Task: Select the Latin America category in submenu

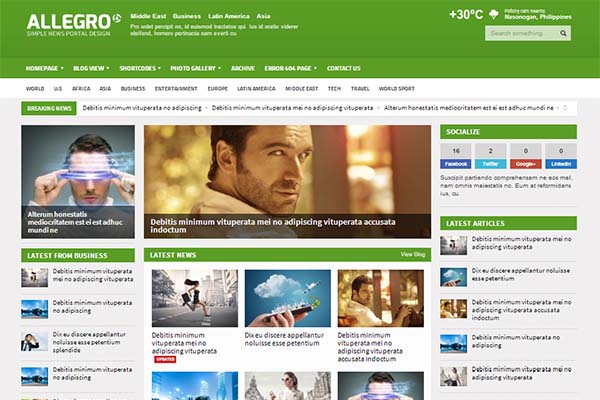Action: click(256, 88)
